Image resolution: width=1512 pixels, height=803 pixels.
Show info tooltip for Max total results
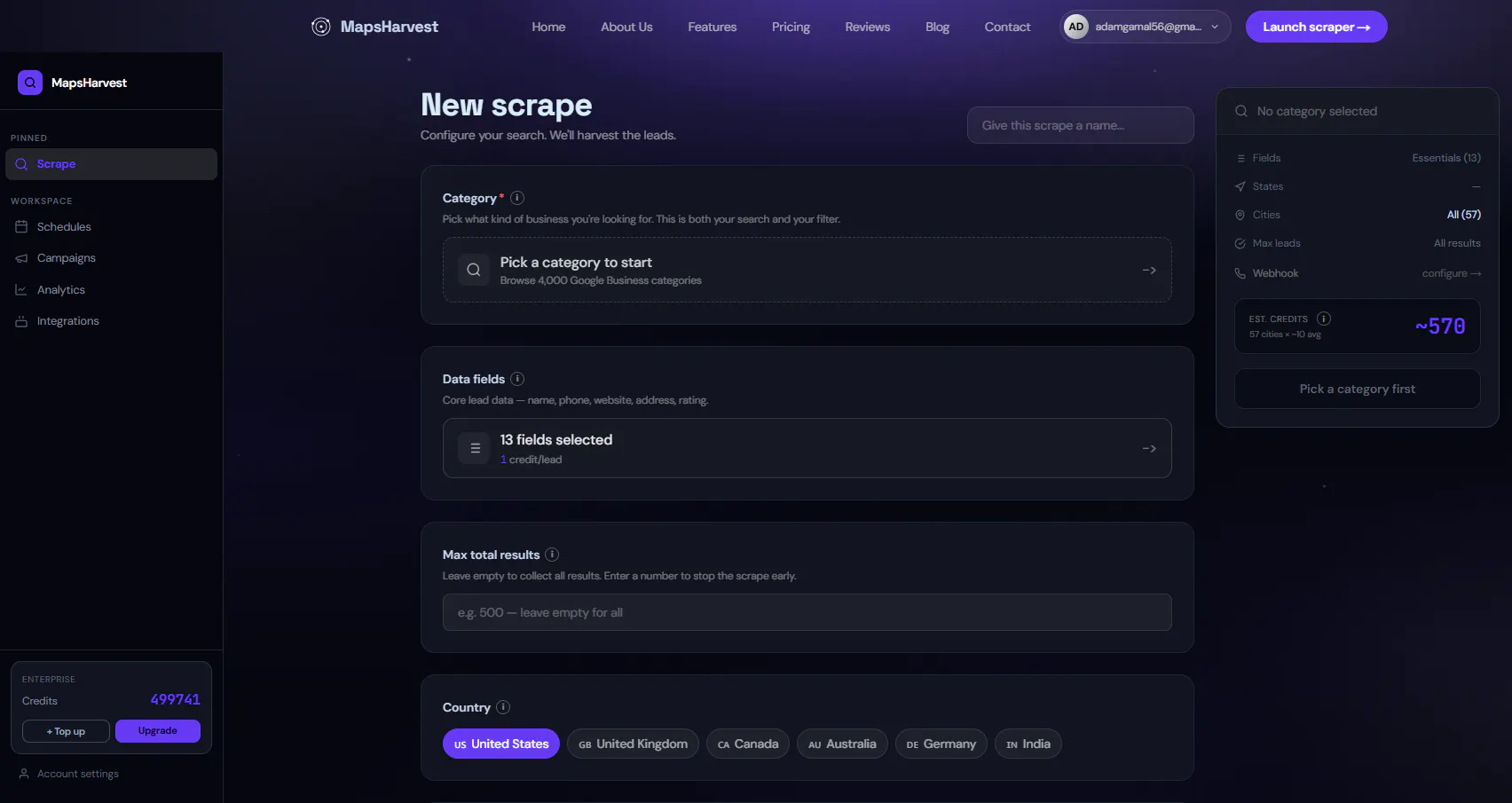[552, 555]
